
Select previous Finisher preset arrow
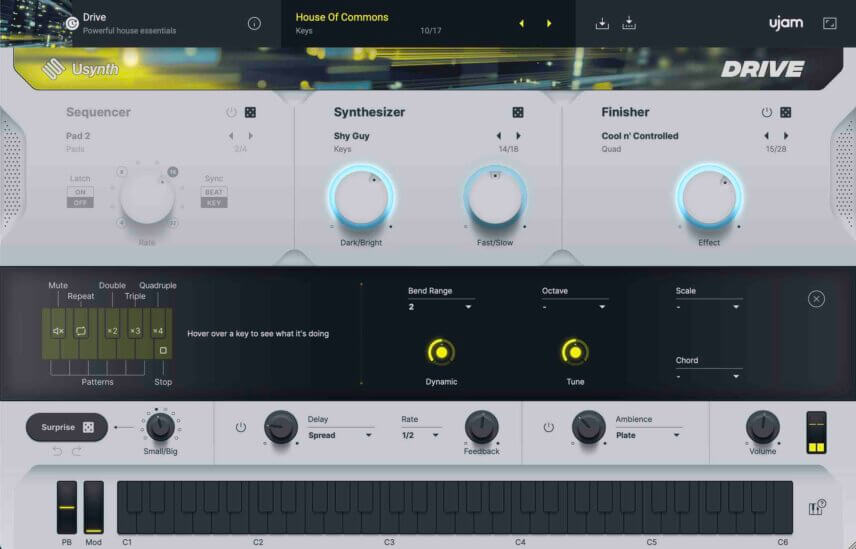tap(766, 136)
